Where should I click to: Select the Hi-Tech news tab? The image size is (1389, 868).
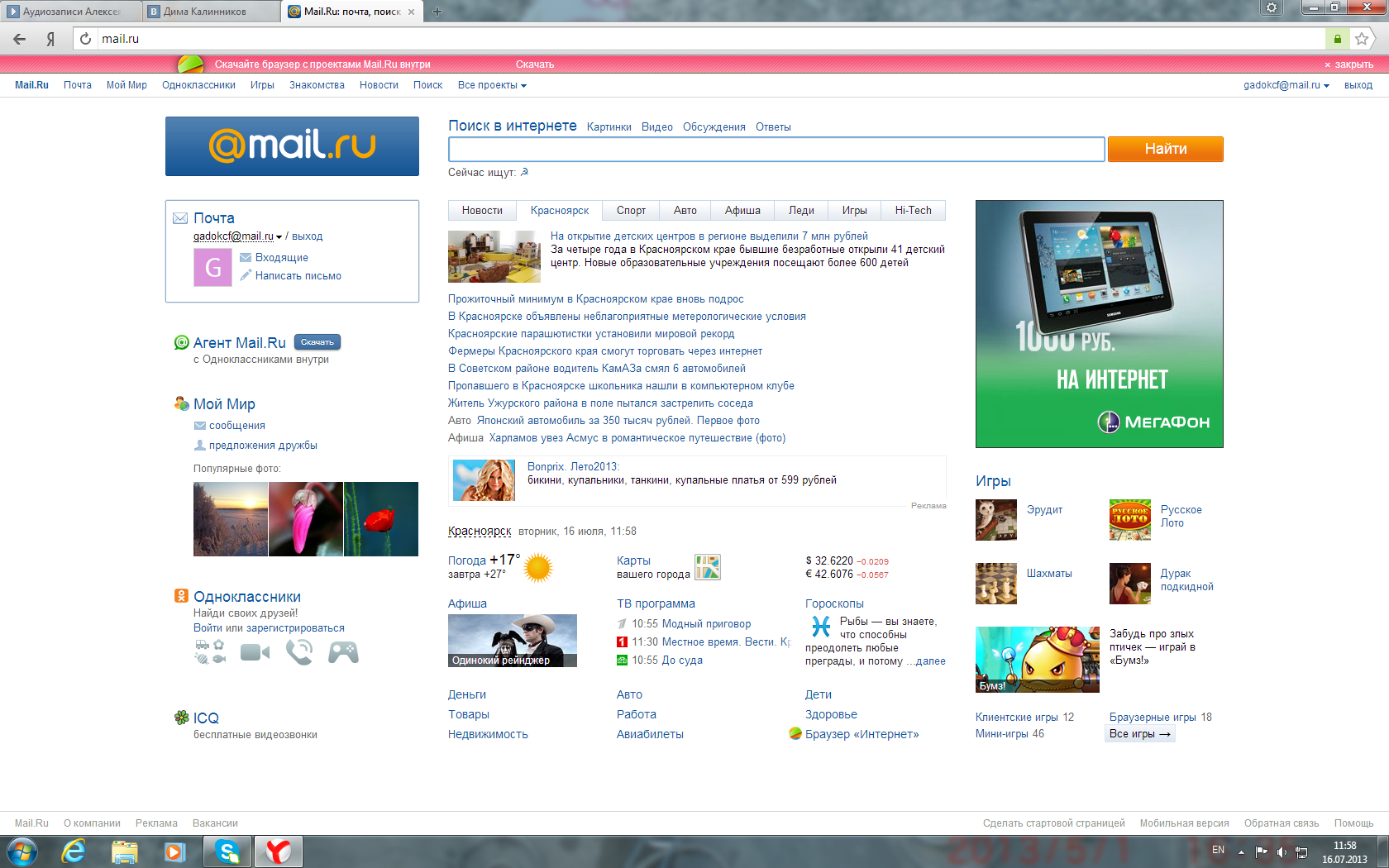pyautogui.click(x=914, y=211)
